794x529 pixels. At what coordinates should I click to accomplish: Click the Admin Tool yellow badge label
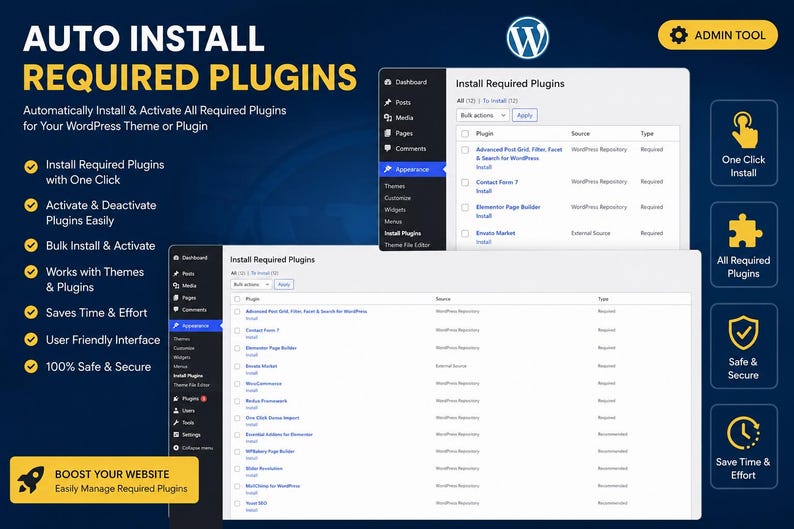tap(730, 35)
